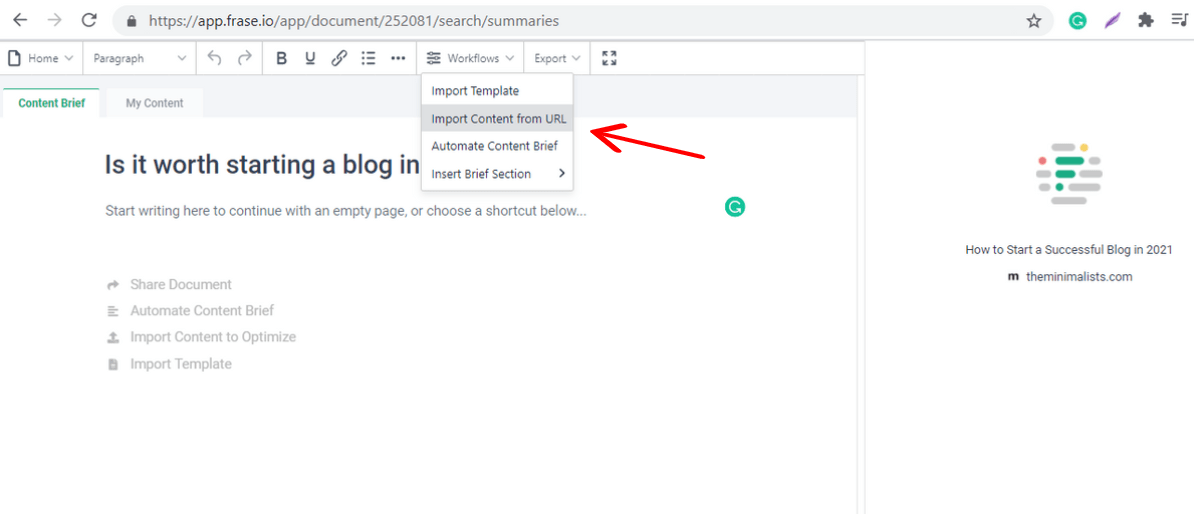The height and width of the screenshot is (514, 1194).
Task: Click the theminimalists.com favicon
Action: [x=1014, y=276]
